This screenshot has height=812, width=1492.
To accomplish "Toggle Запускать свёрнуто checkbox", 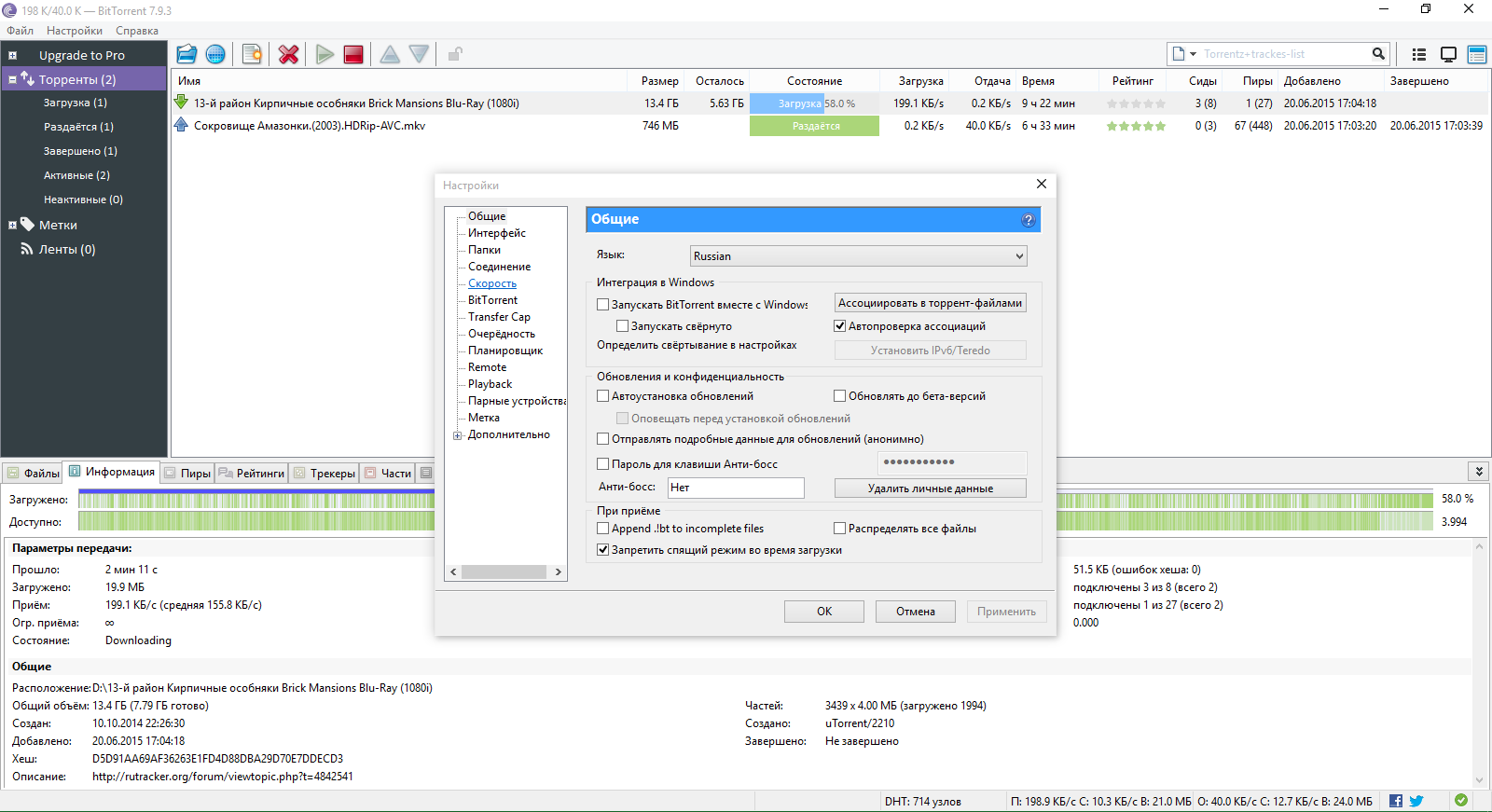I will (x=622, y=326).
